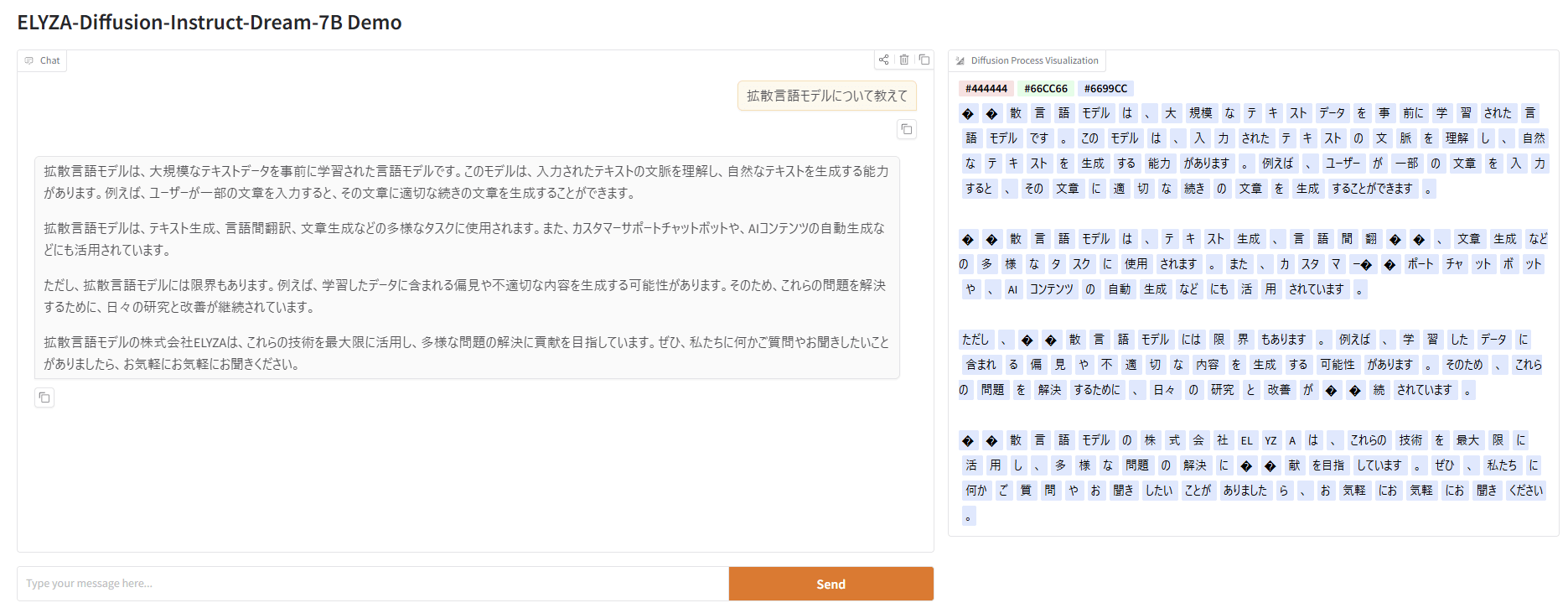The image size is (1568, 608).
Task: Focus the 'Type your message here...' field
Action: (x=373, y=584)
